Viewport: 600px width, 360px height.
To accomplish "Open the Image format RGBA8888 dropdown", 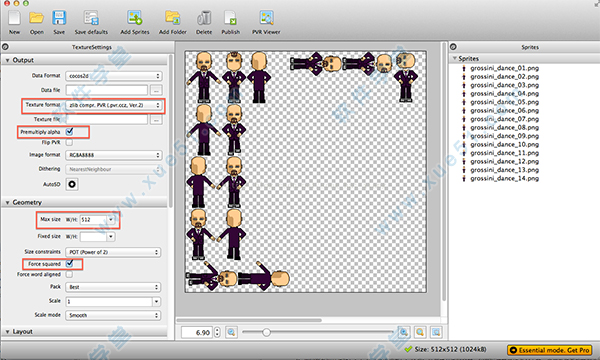I will [114, 155].
